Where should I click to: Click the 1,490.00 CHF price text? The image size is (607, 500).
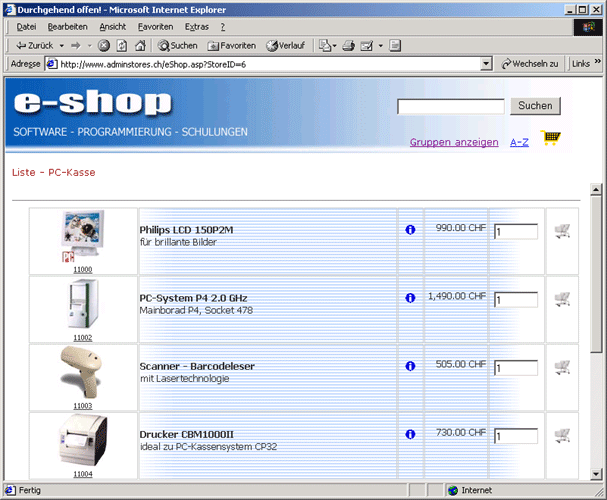click(x=457, y=296)
